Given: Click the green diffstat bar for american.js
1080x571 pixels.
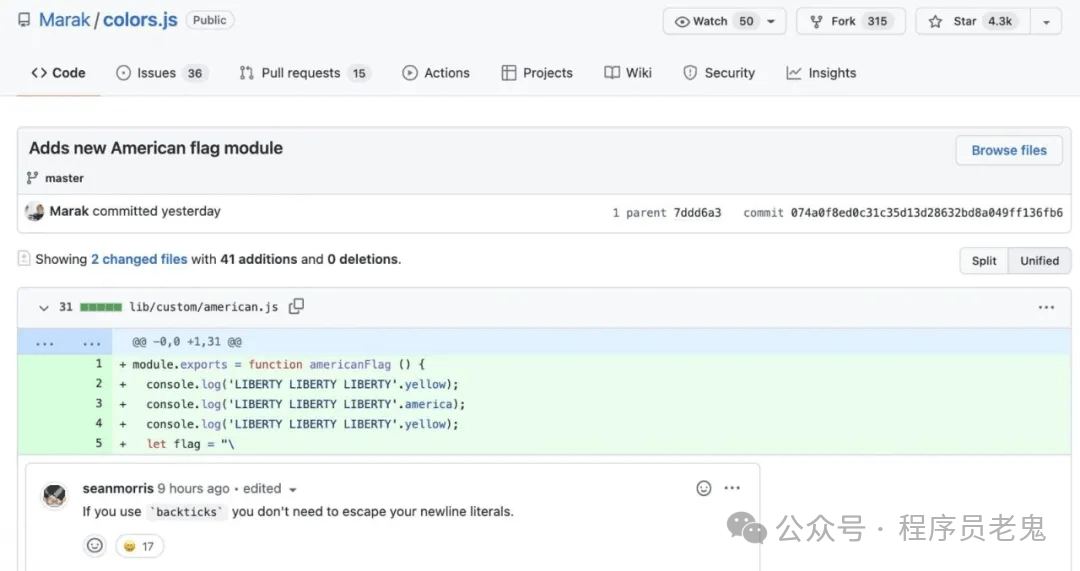Looking at the screenshot, I should [101, 307].
